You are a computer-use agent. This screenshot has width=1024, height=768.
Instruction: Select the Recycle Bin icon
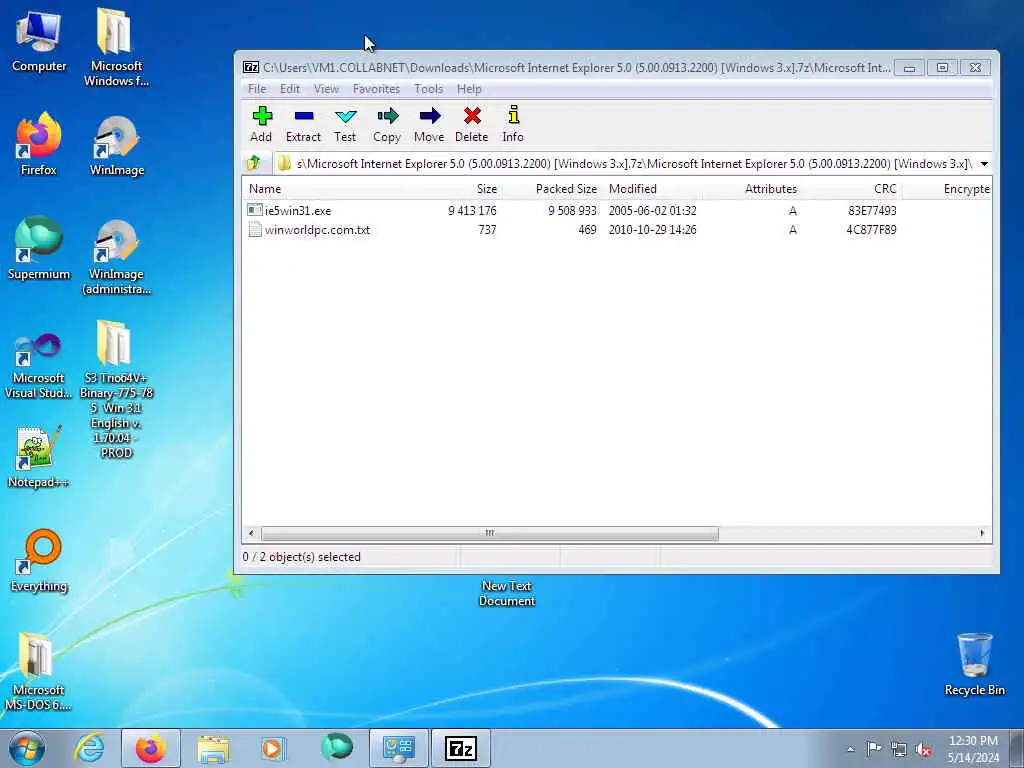click(974, 664)
